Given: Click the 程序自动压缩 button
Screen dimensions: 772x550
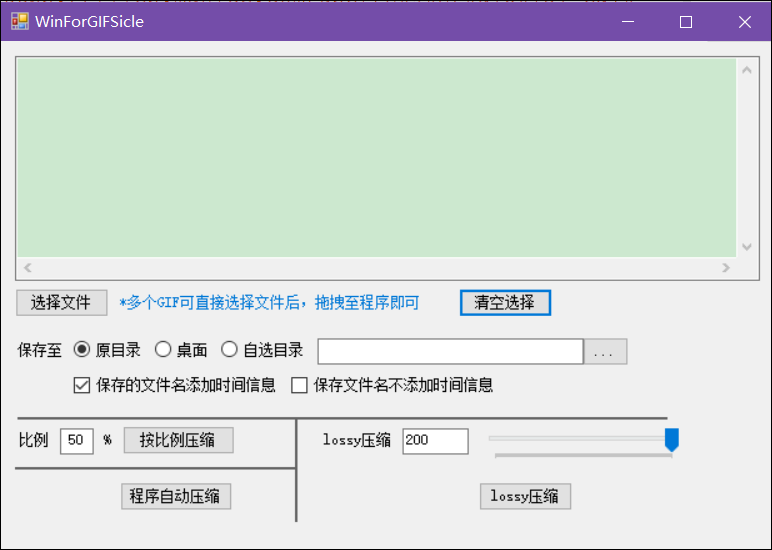Looking at the screenshot, I should [176, 496].
